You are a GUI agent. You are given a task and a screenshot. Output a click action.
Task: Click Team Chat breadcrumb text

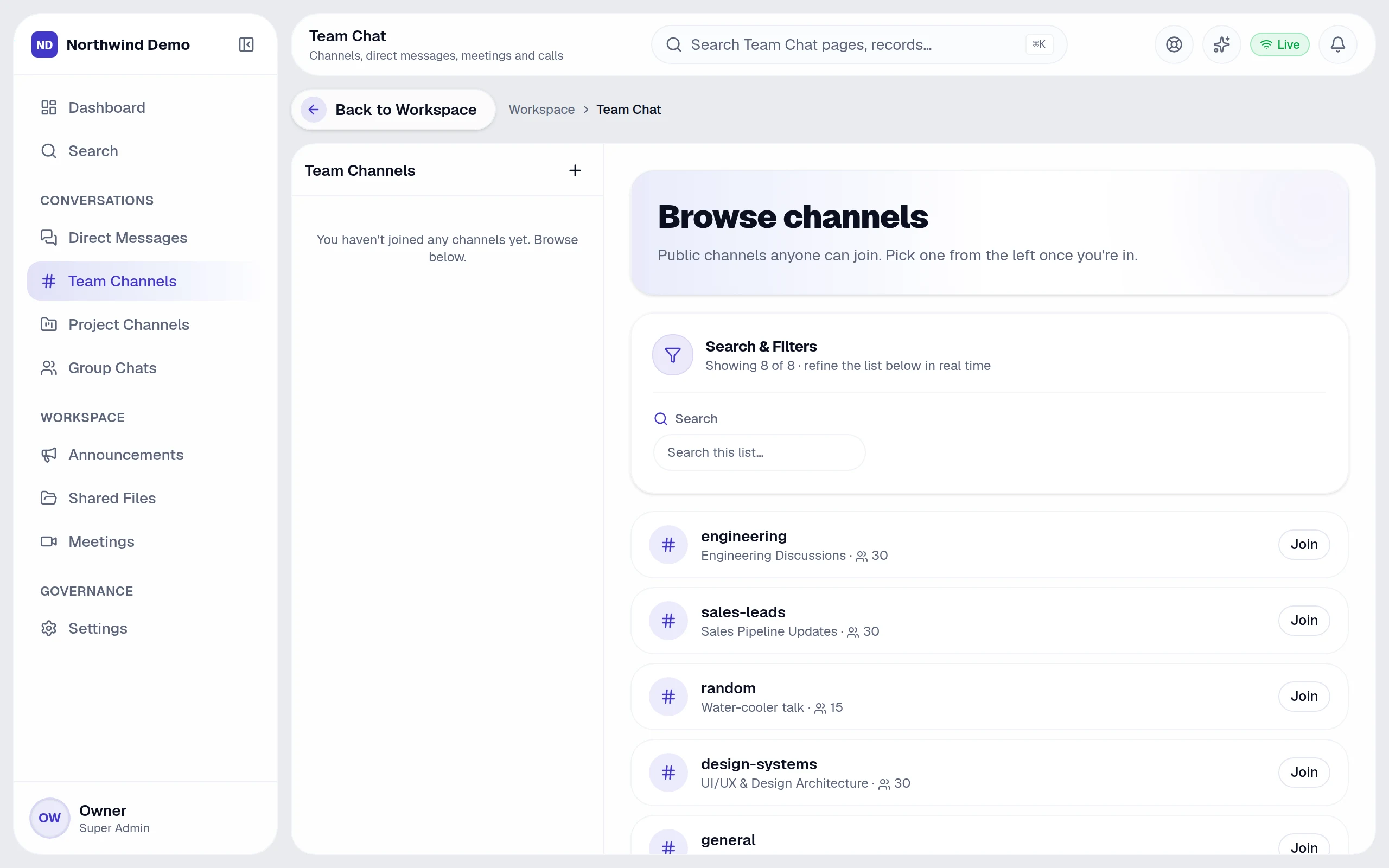coord(628,110)
